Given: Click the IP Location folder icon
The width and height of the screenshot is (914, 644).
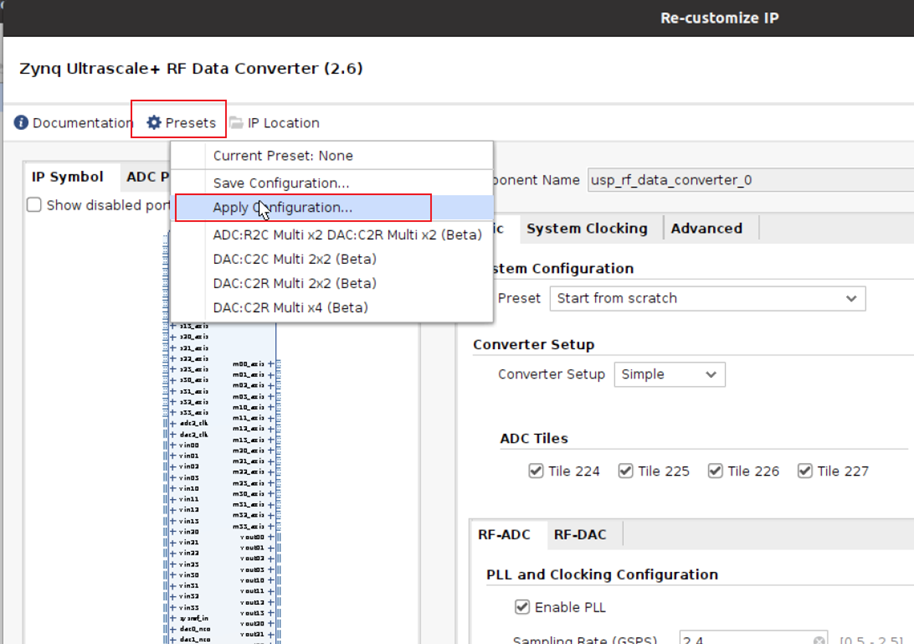Looking at the screenshot, I should click(235, 122).
